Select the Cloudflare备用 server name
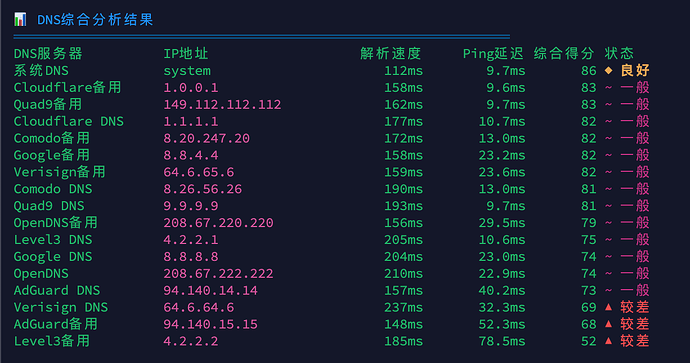The image size is (690, 363). pyautogui.click(x=67, y=88)
